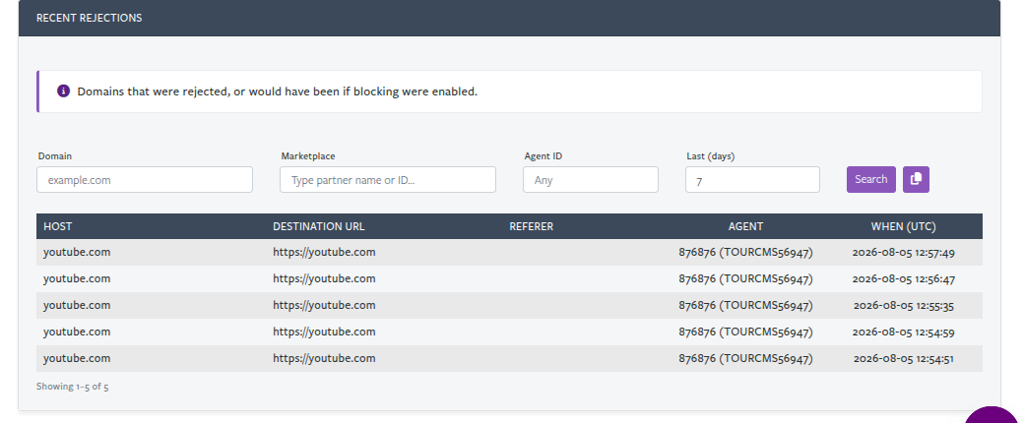The image size is (1024, 423).
Task: Click the WHEN (UTC) column header
Action: click(903, 227)
